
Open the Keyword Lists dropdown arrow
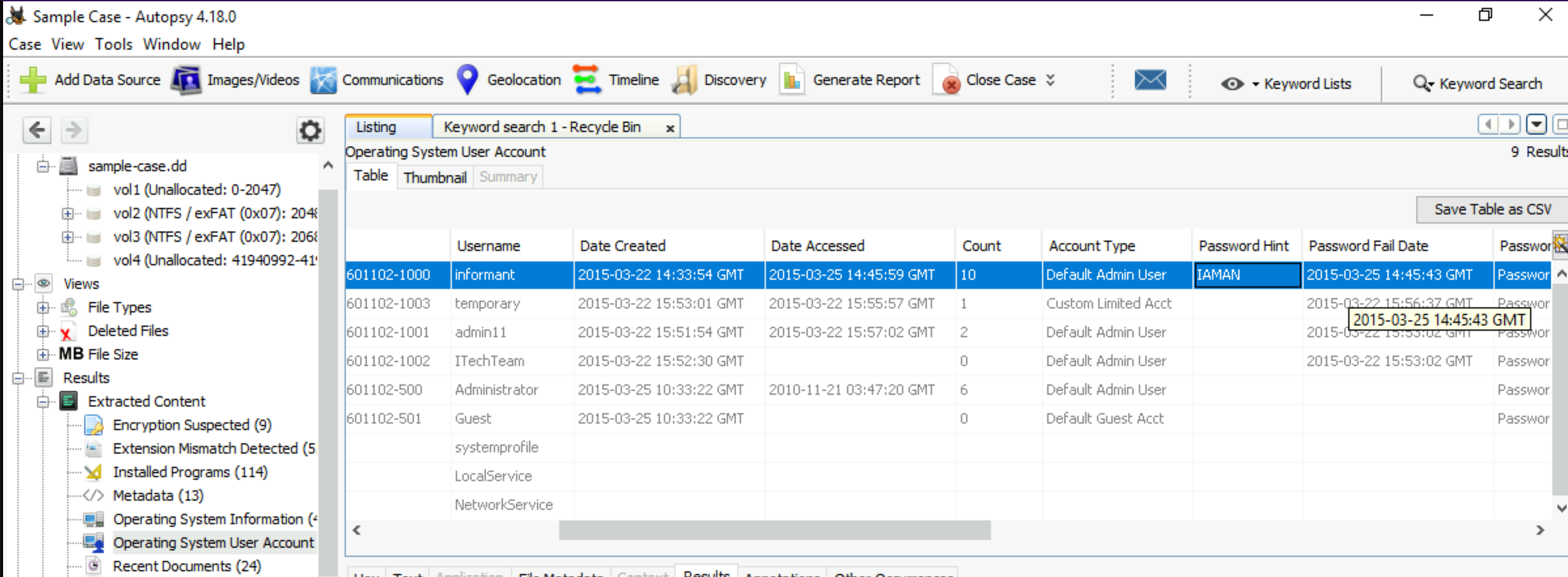click(x=1256, y=84)
